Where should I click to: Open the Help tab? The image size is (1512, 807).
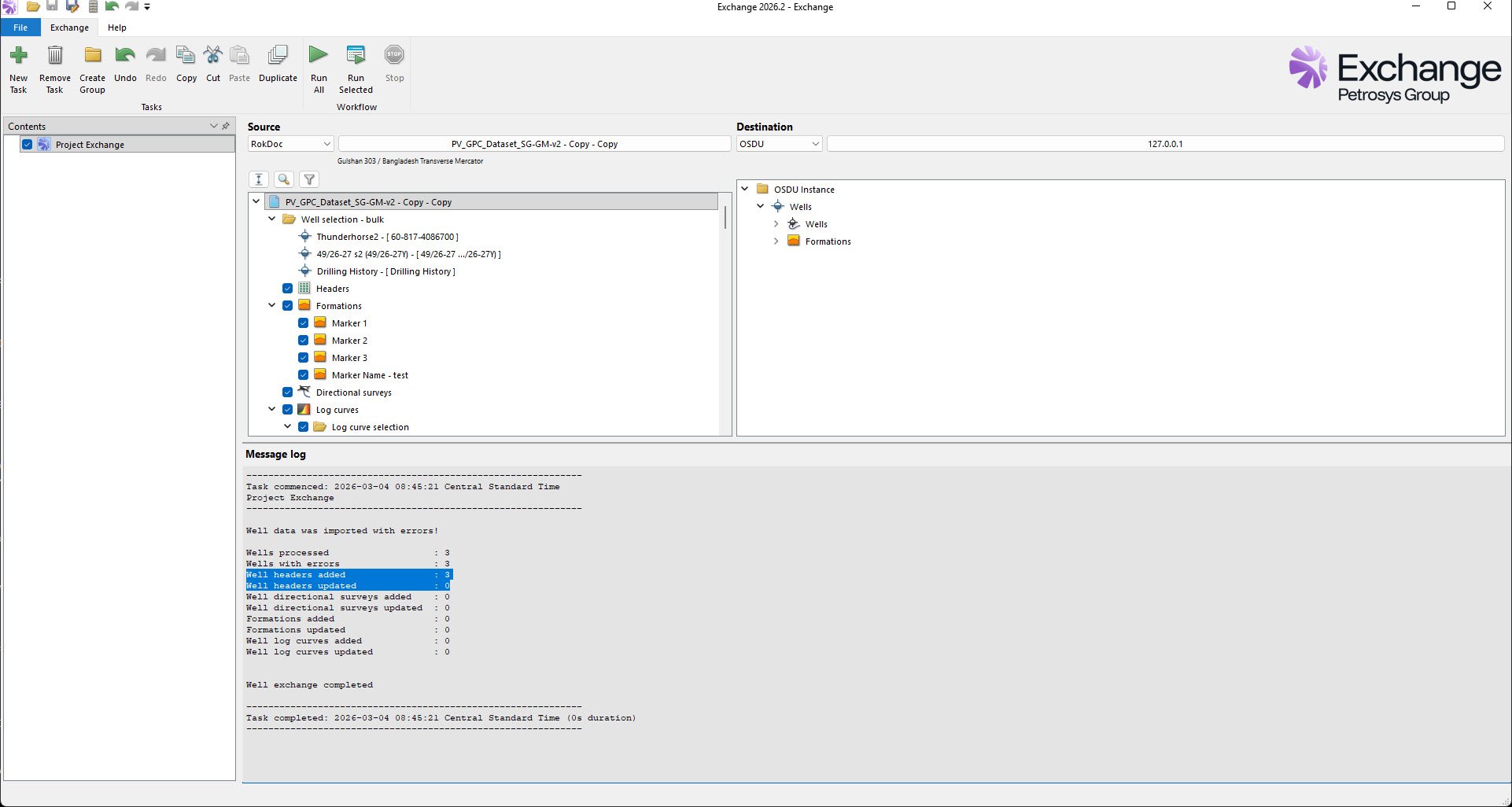117,28
